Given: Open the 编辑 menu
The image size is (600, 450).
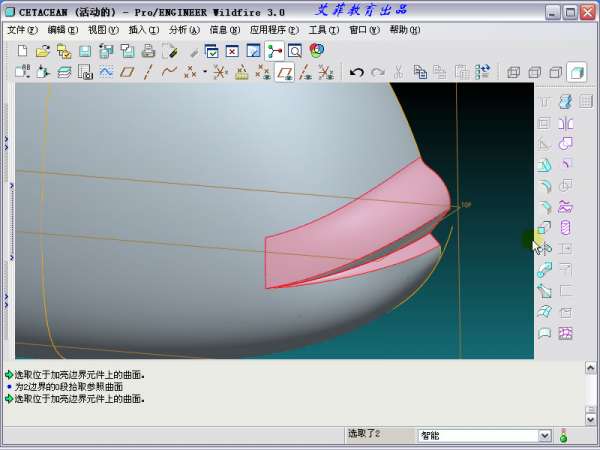Looking at the screenshot, I should click(x=63, y=30).
